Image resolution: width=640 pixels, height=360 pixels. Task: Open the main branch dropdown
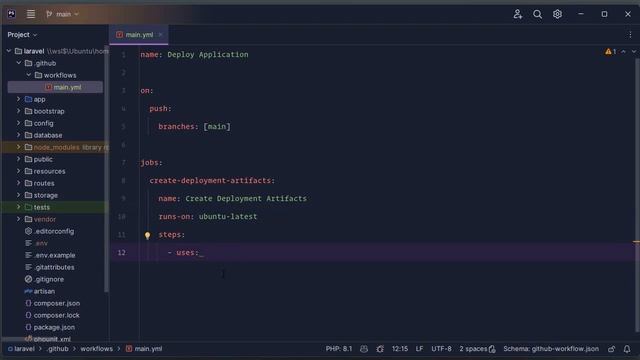click(62, 14)
